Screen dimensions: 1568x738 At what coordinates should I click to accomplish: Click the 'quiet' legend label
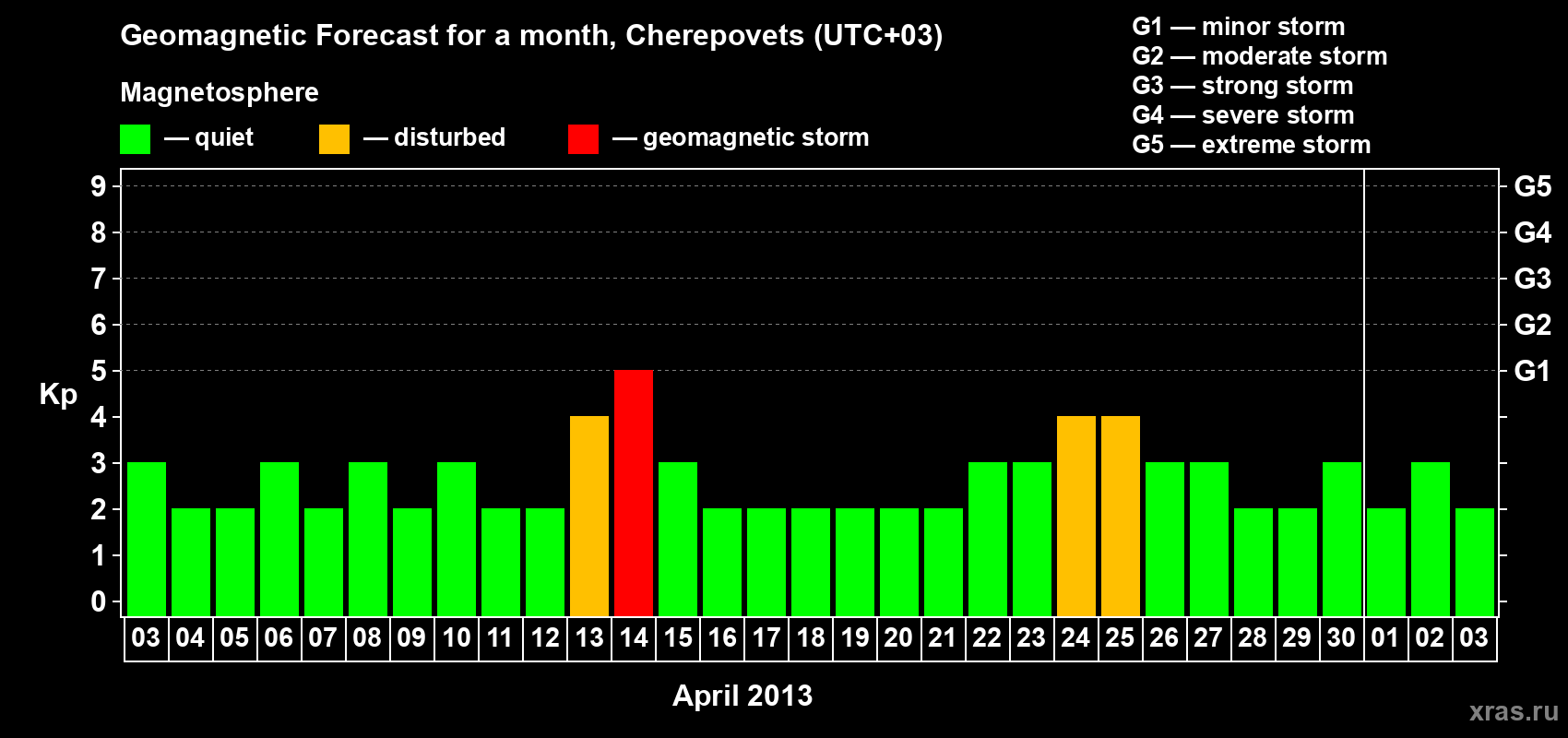pos(224,137)
